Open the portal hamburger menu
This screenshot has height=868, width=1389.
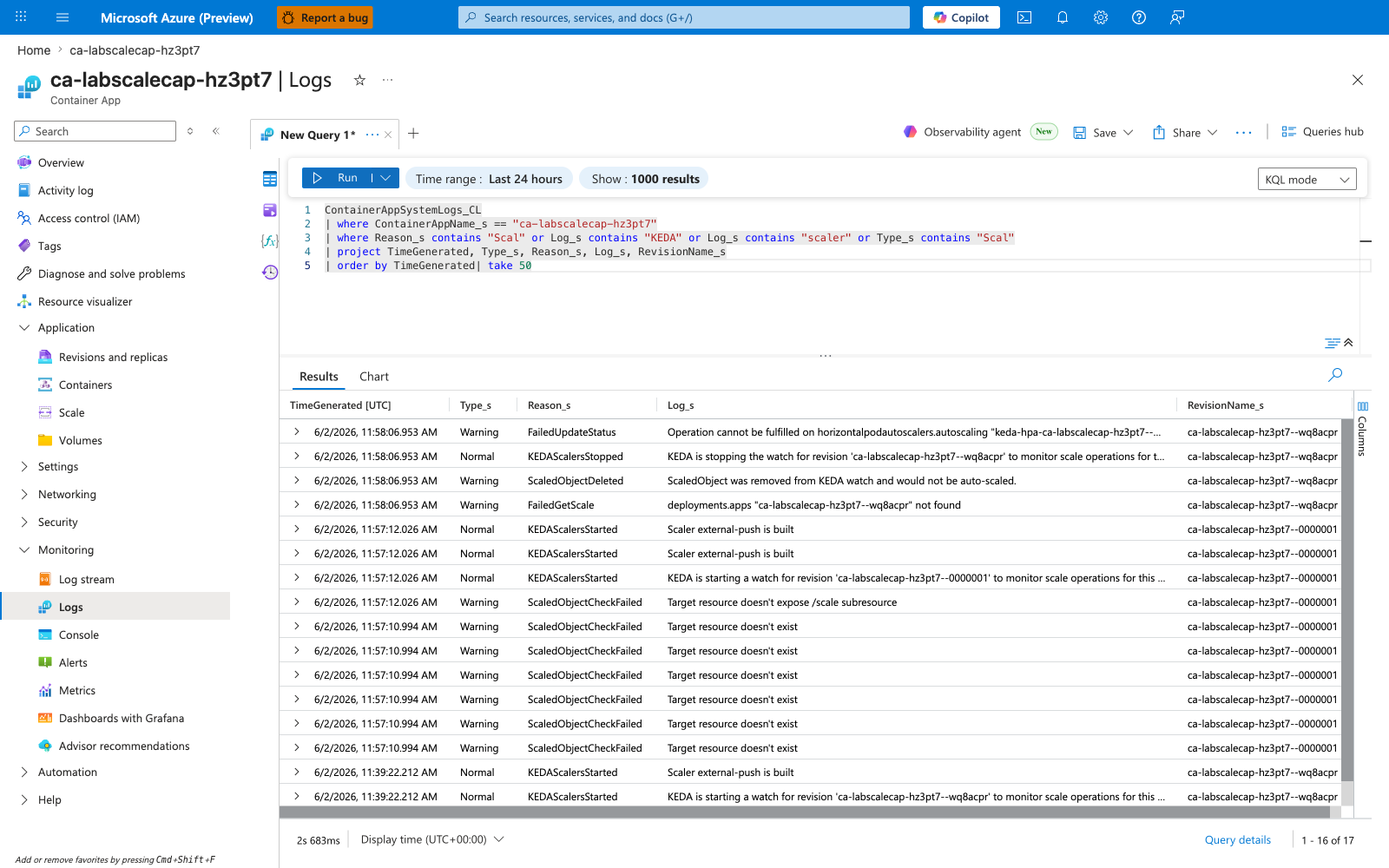click(x=63, y=17)
